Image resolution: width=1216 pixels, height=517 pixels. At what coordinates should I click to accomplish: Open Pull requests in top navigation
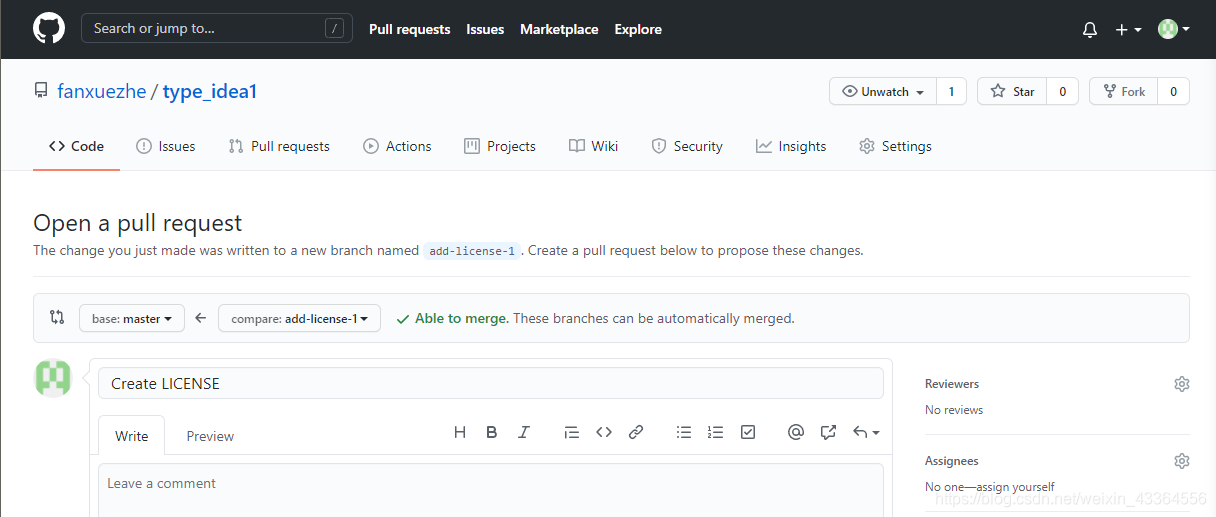pyautogui.click(x=409, y=29)
